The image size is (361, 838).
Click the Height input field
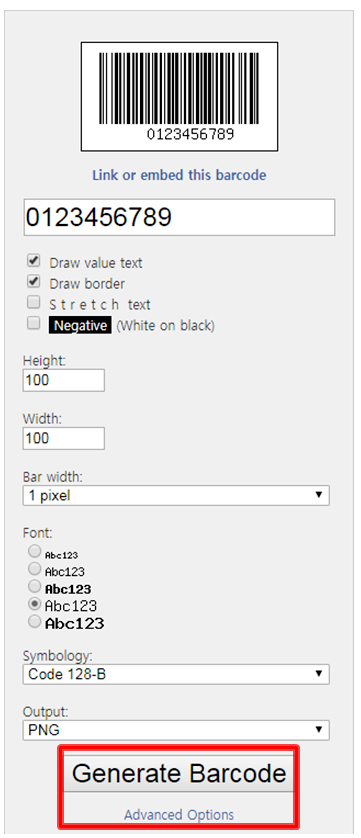64,380
